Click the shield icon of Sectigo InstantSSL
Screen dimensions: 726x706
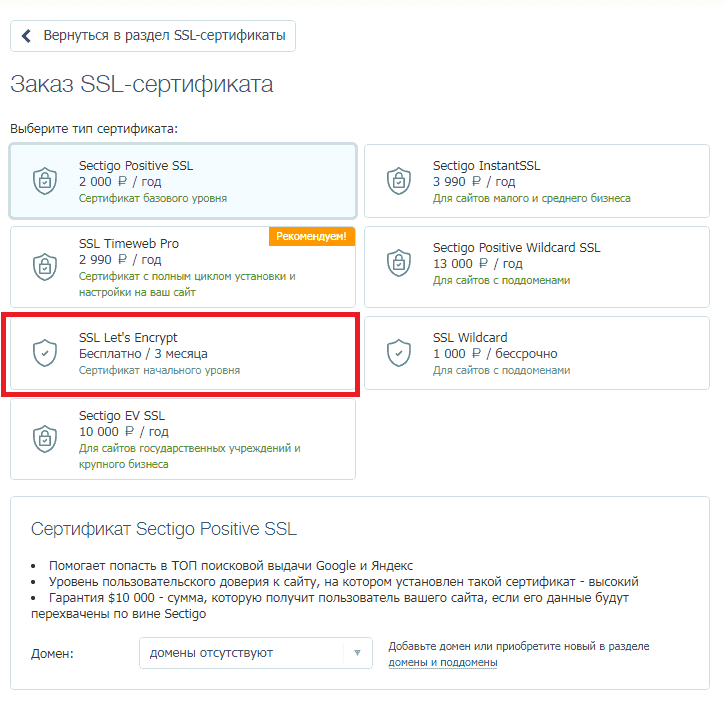399,181
